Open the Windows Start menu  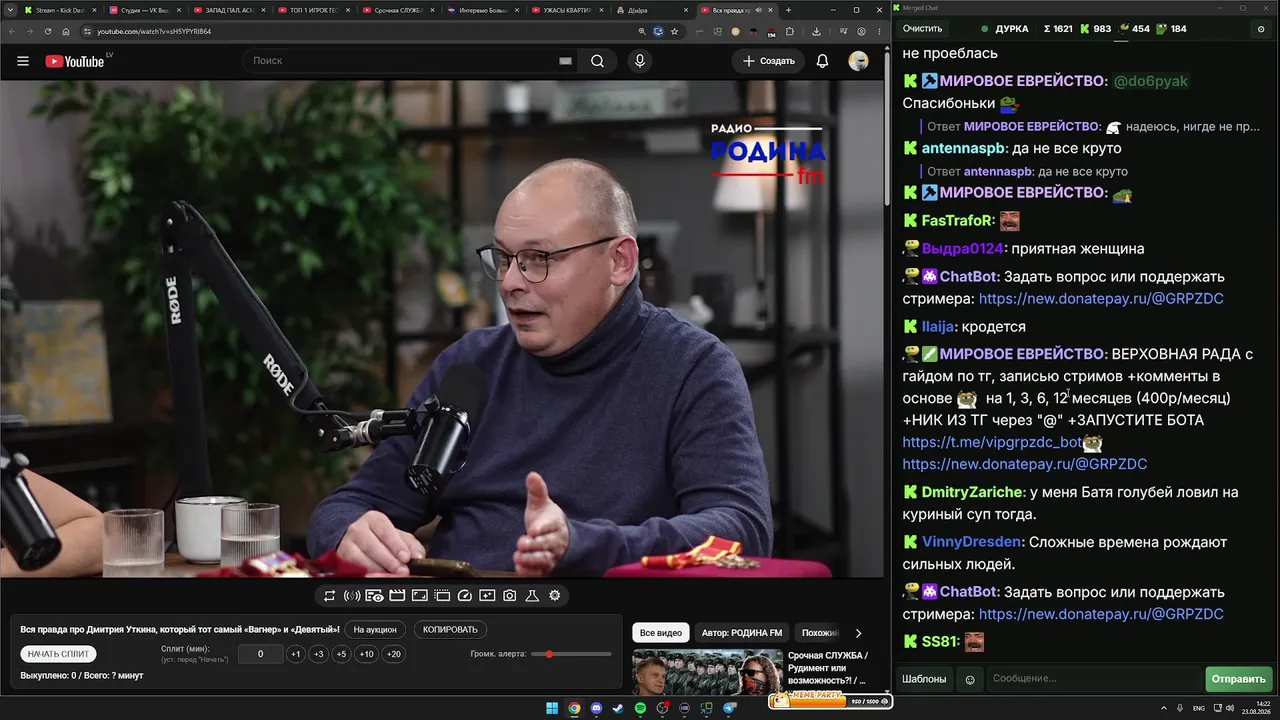[x=552, y=708]
